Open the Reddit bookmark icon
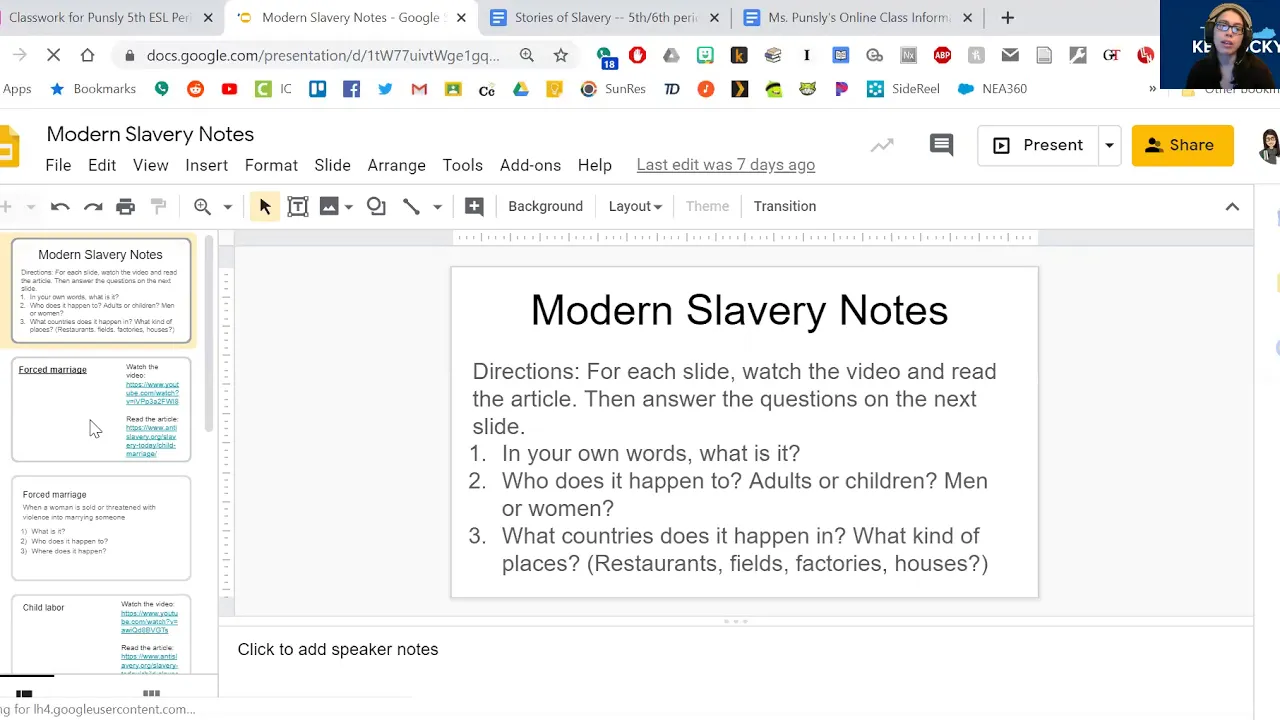The width and height of the screenshot is (1280, 720). [195, 89]
